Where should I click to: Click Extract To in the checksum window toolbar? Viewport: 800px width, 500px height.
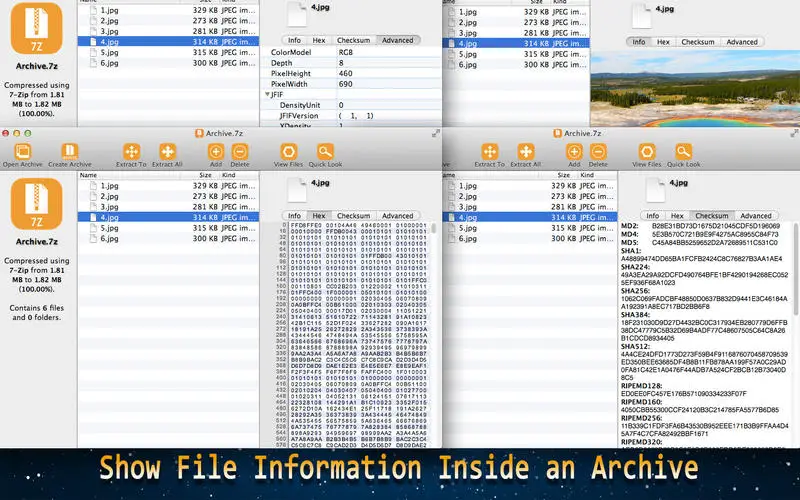pos(489,155)
